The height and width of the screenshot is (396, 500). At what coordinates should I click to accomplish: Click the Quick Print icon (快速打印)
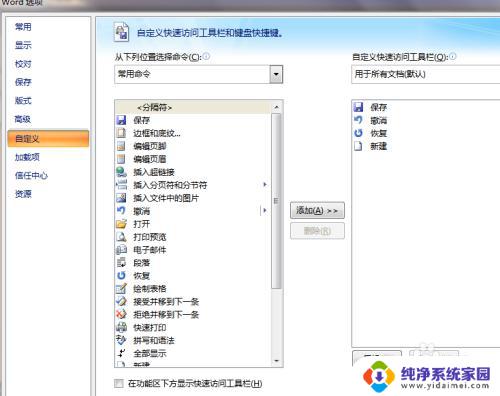pyautogui.click(x=121, y=327)
